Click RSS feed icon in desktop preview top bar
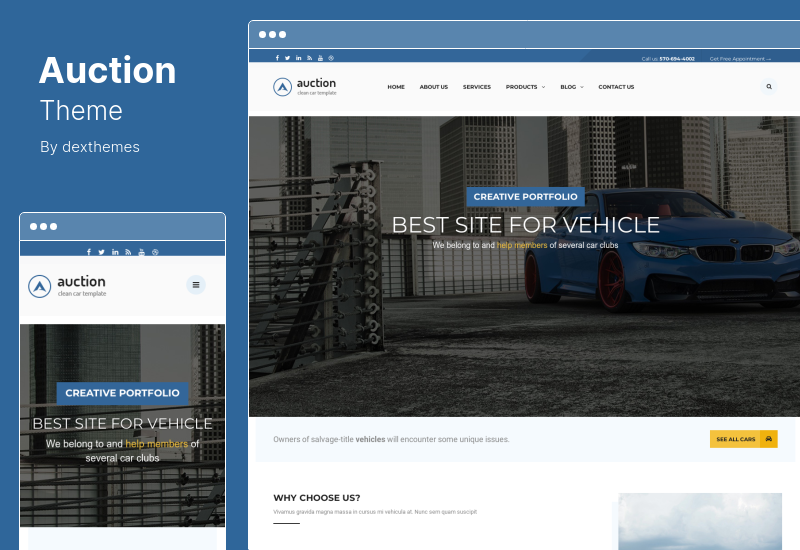This screenshot has height=550, width=800. (x=309, y=58)
